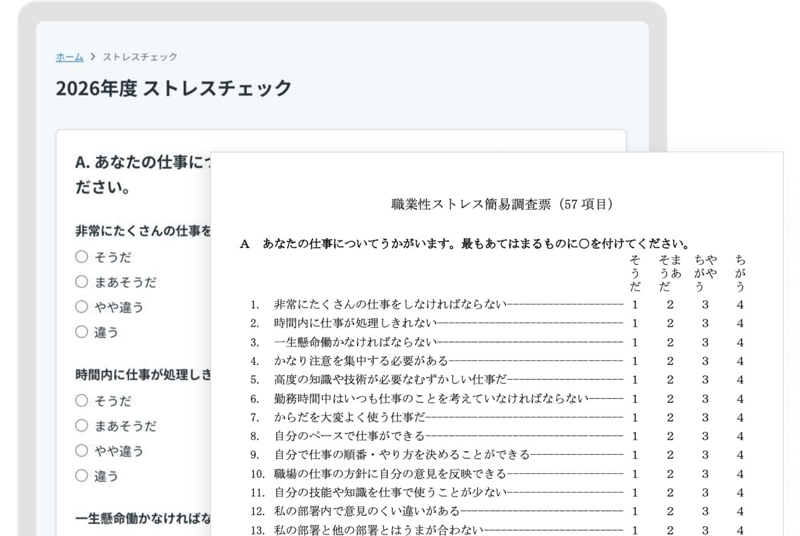Click the まあそうだ column header in survey sheet
Screen dimensions: 800x536
tap(670, 273)
